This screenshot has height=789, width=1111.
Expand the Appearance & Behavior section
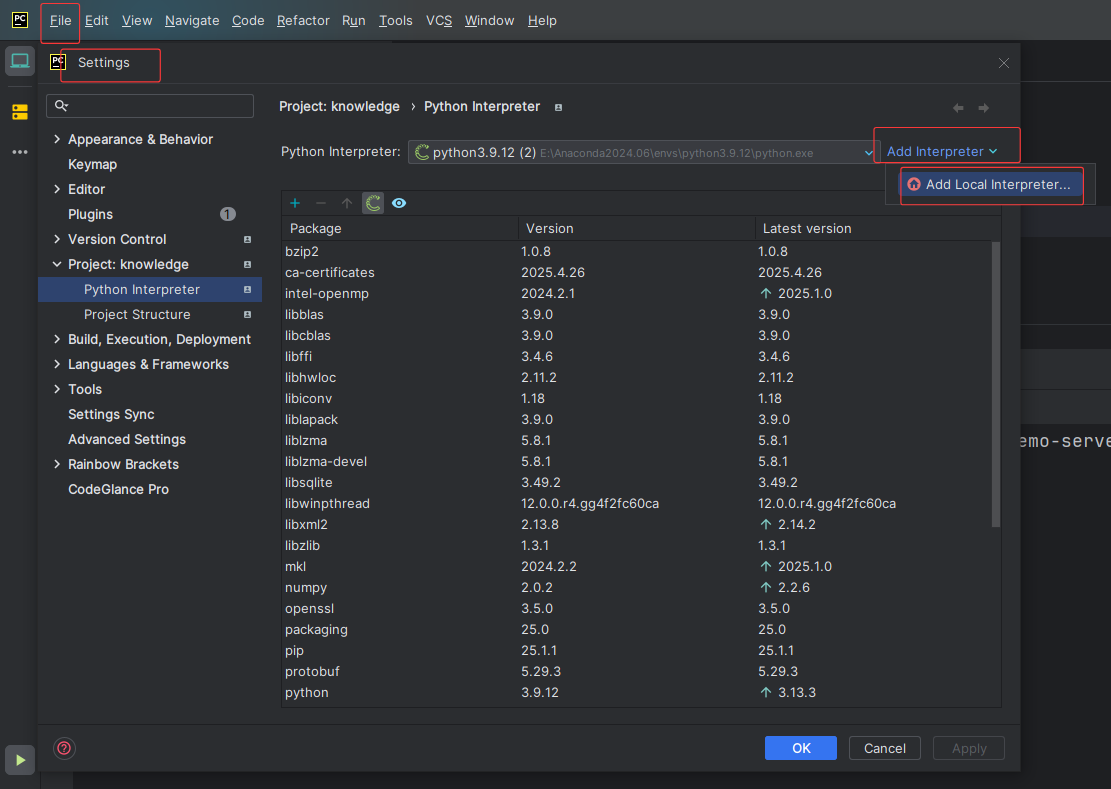(140, 139)
